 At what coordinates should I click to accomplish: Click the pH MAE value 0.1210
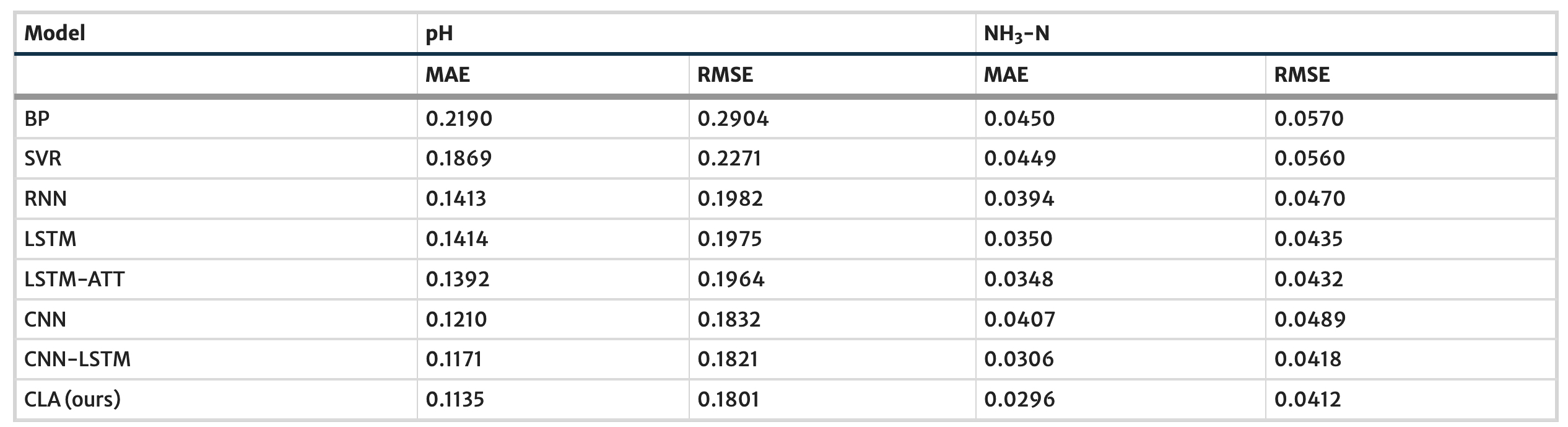pos(456,319)
